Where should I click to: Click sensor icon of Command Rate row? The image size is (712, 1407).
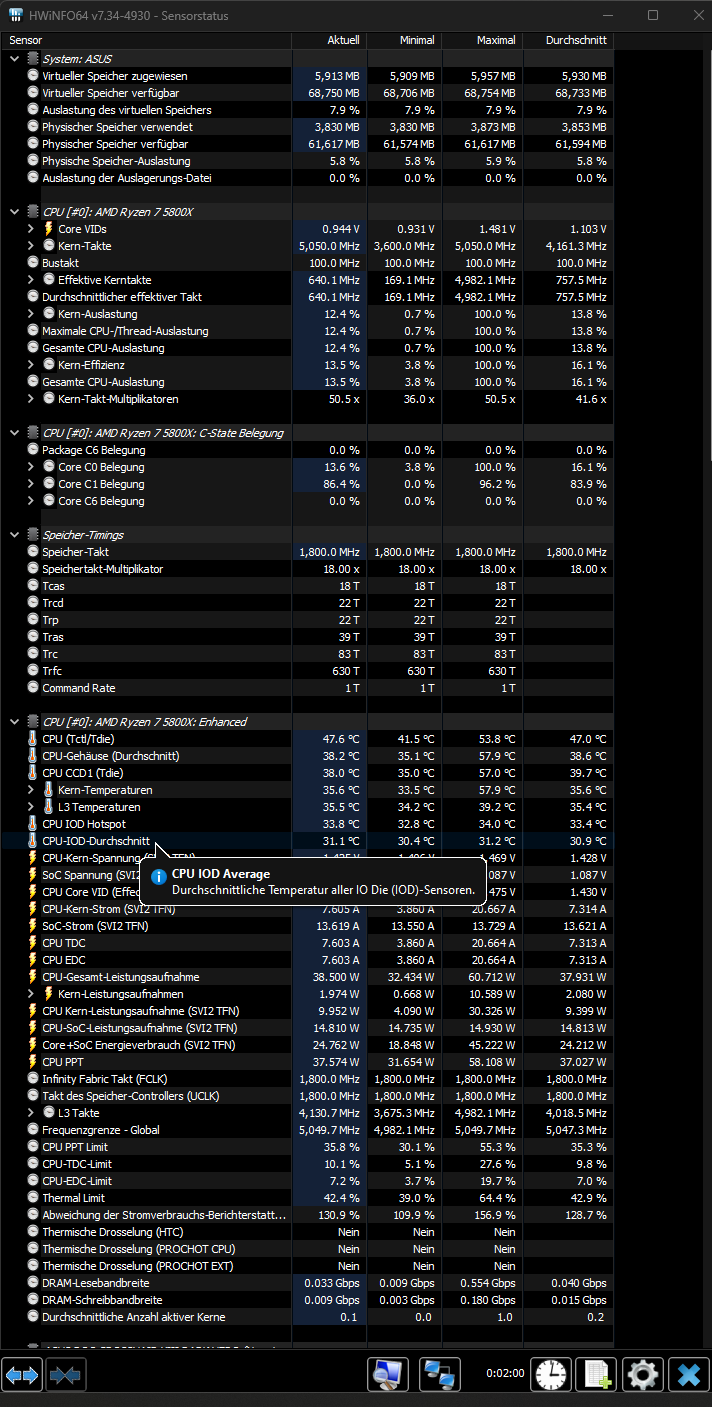tap(33, 688)
